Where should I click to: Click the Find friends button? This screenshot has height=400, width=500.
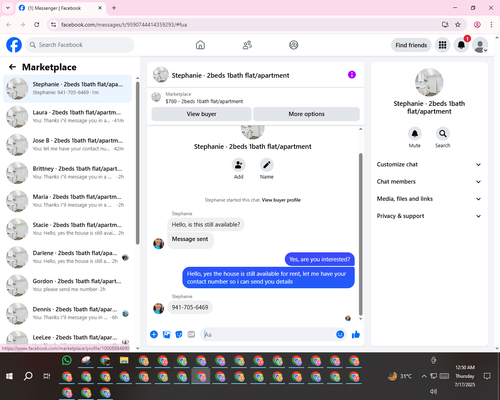[411, 45]
